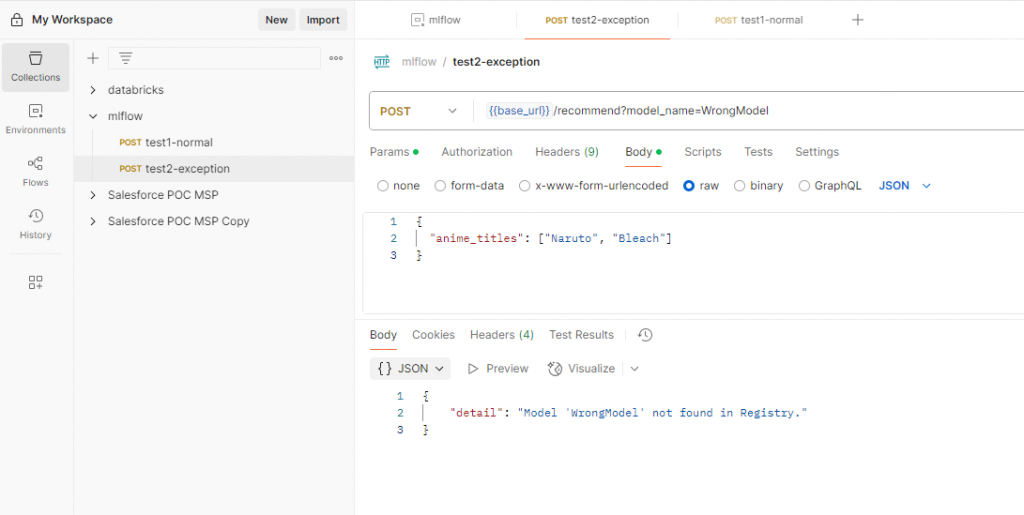1024x515 pixels.
Task: Click the configure workspace sidebar grid icon
Action: click(x=35, y=283)
